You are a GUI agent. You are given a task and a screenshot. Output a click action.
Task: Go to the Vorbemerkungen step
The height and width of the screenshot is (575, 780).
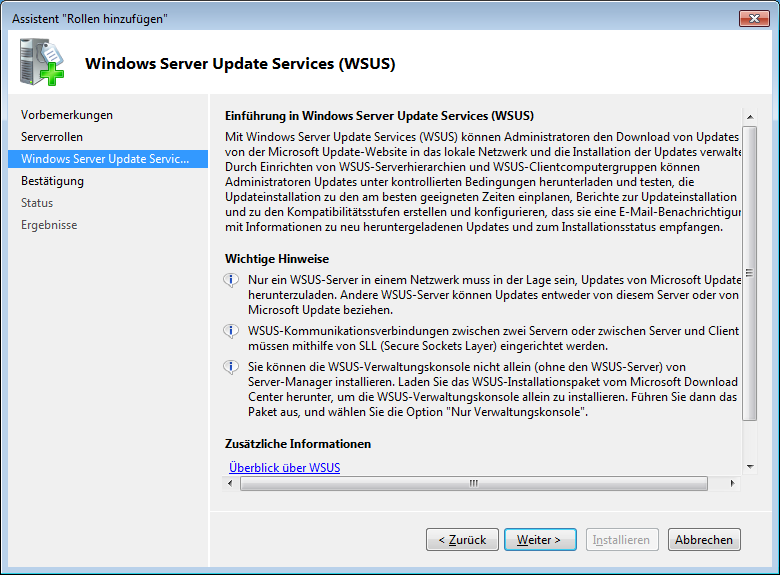tap(67, 115)
